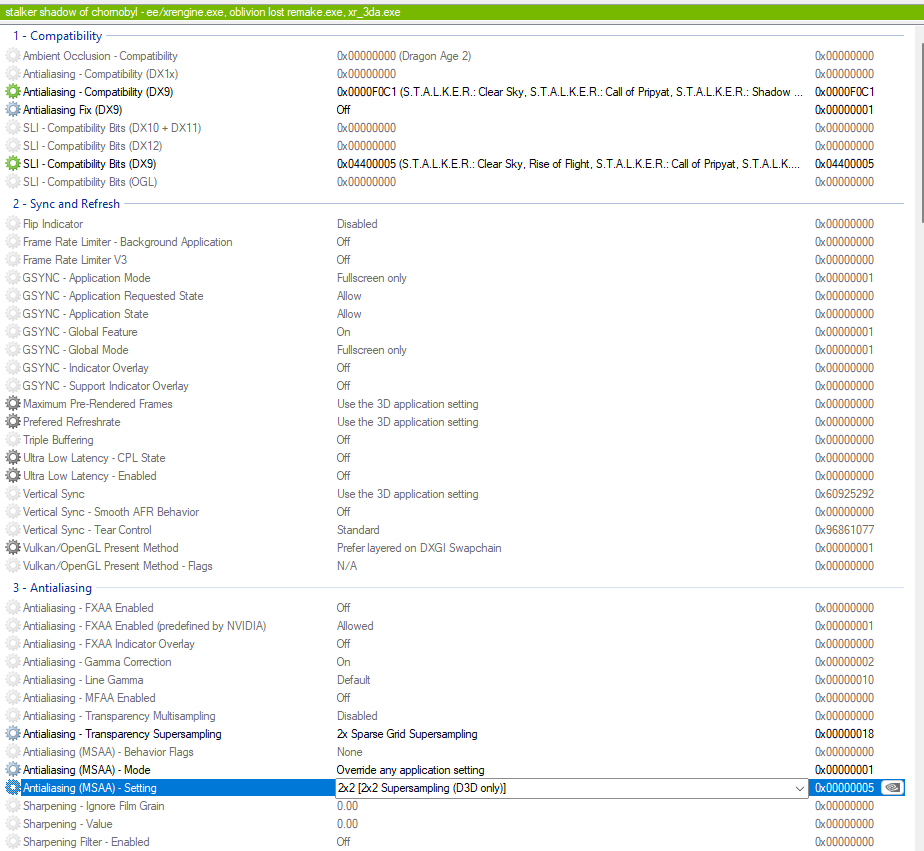Click the faded gear beside Antialiasing - MFAA Enabled
This screenshot has height=851, width=924.
coord(13,698)
